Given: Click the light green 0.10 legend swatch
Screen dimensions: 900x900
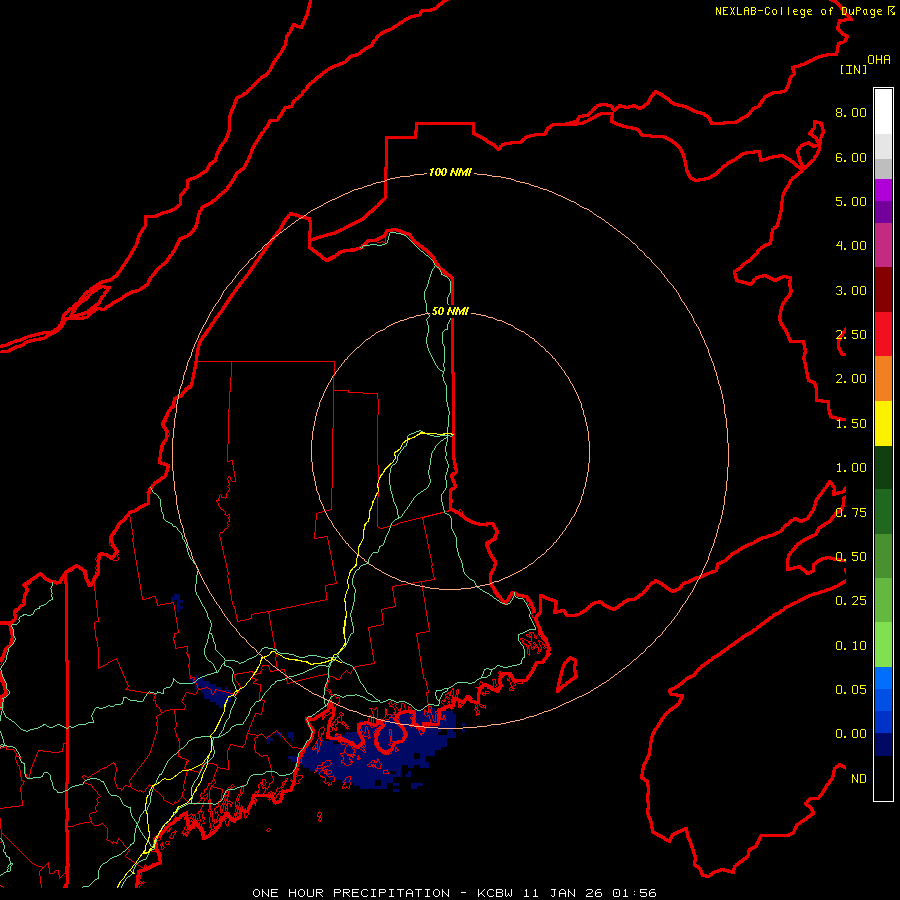Looking at the screenshot, I should click(x=883, y=644).
